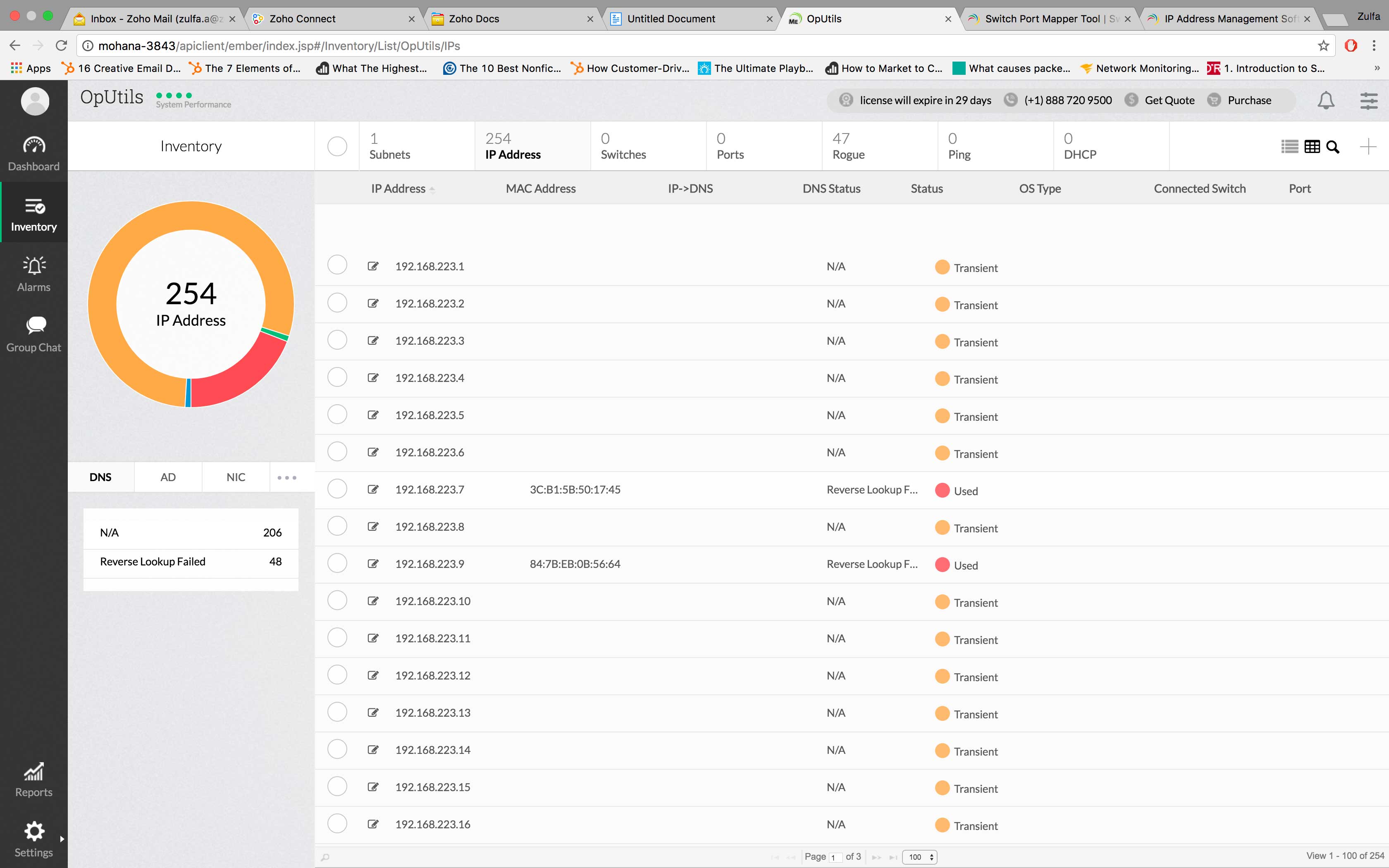Viewport: 1389px width, 868px height.
Task: Switch to the AD tab
Action: pyautogui.click(x=168, y=477)
